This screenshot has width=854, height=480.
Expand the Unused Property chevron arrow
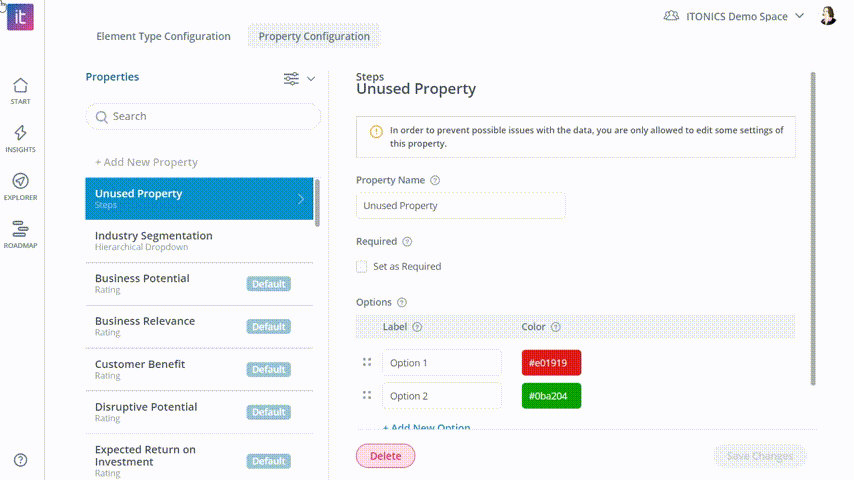pyautogui.click(x=301, y=199)
